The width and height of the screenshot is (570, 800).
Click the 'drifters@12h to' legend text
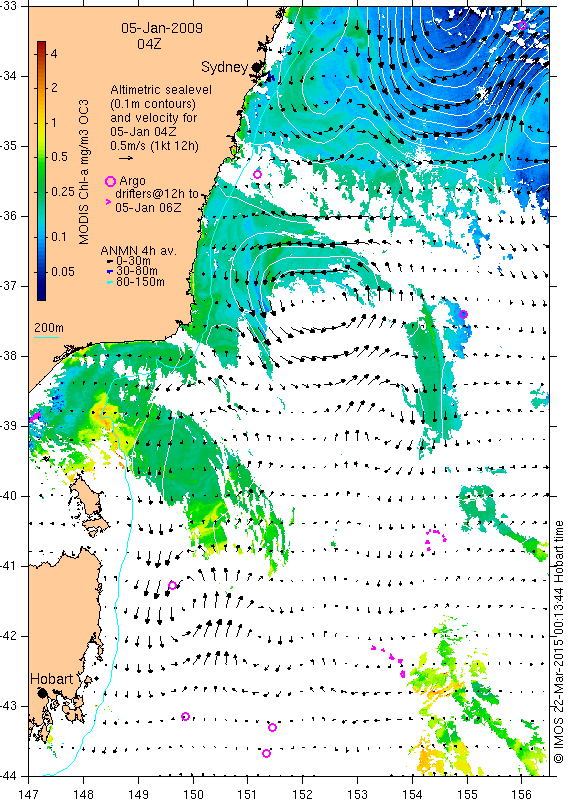[157, 194]
